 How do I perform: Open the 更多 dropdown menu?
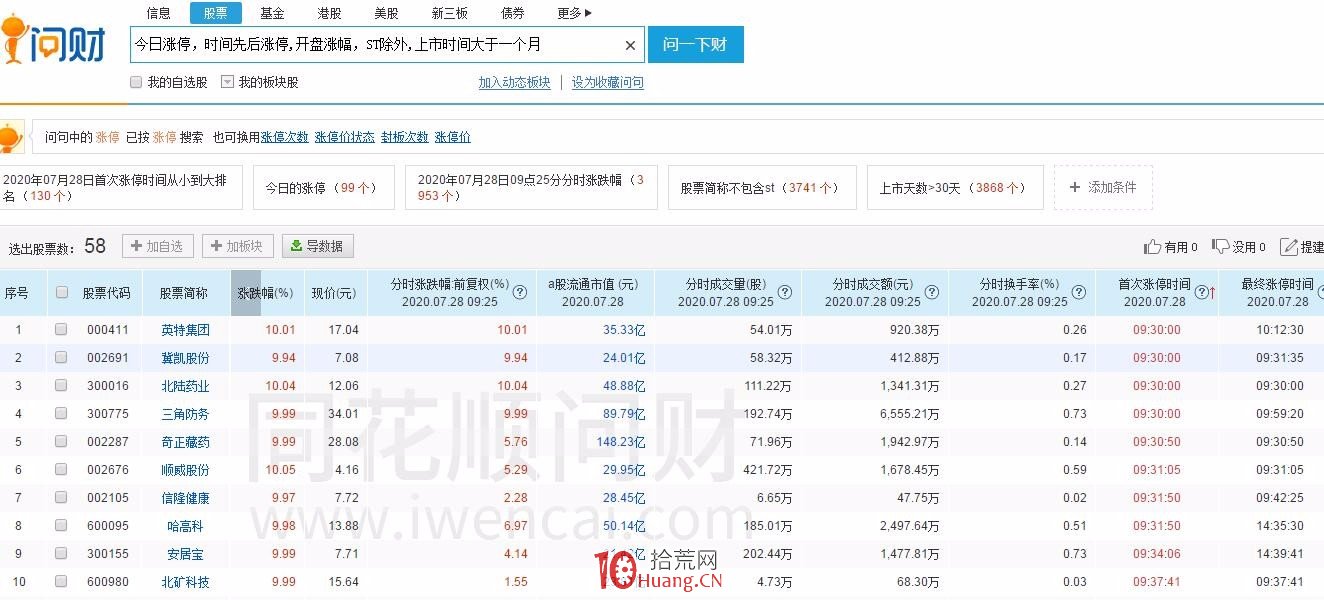pyautogui.click(x=575, y=13)
